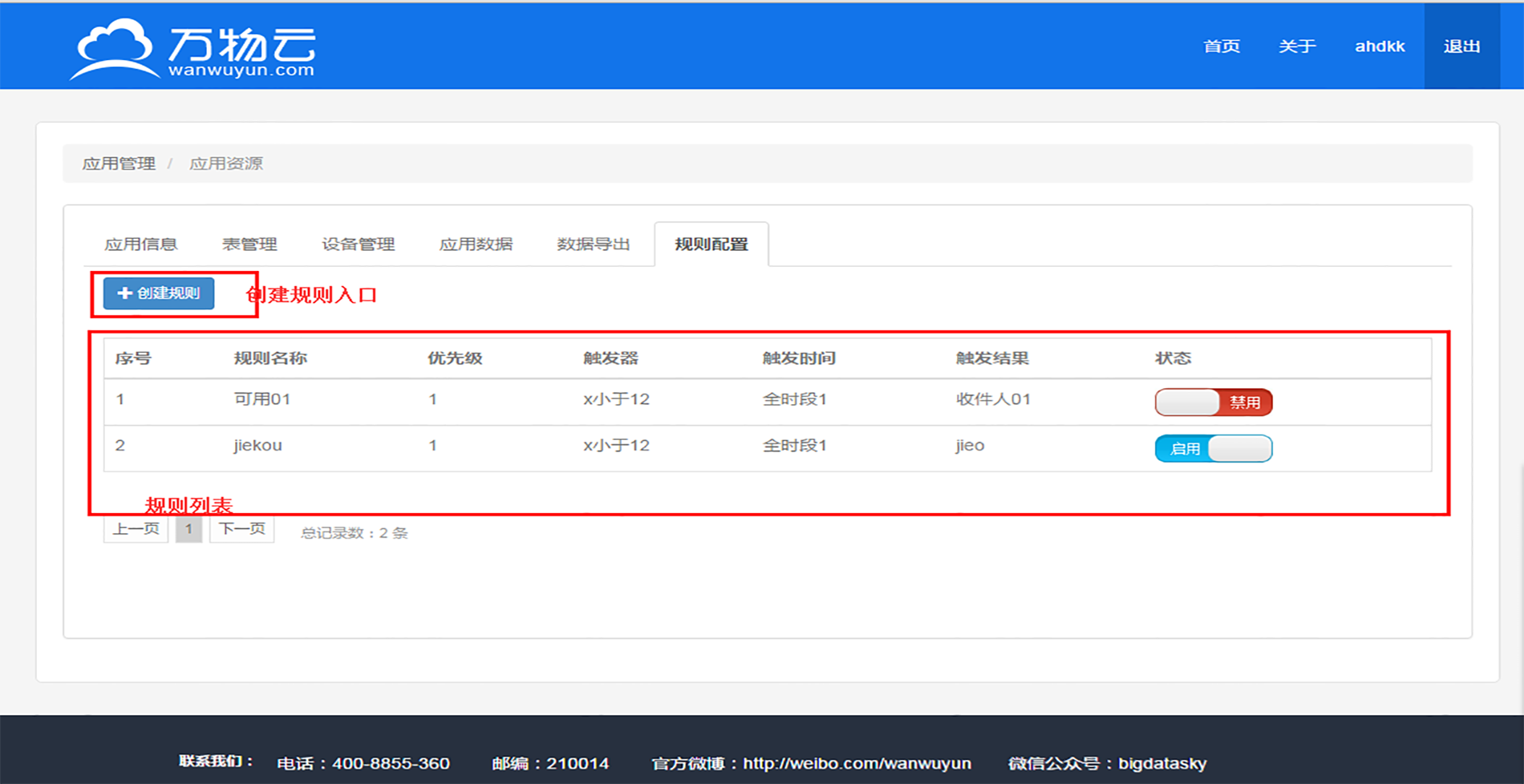Image resolution: width=1524 pixels, height=784 pixels.
Task: Click the 应用管理 breadcrumb link
Action: coord(119,164)
